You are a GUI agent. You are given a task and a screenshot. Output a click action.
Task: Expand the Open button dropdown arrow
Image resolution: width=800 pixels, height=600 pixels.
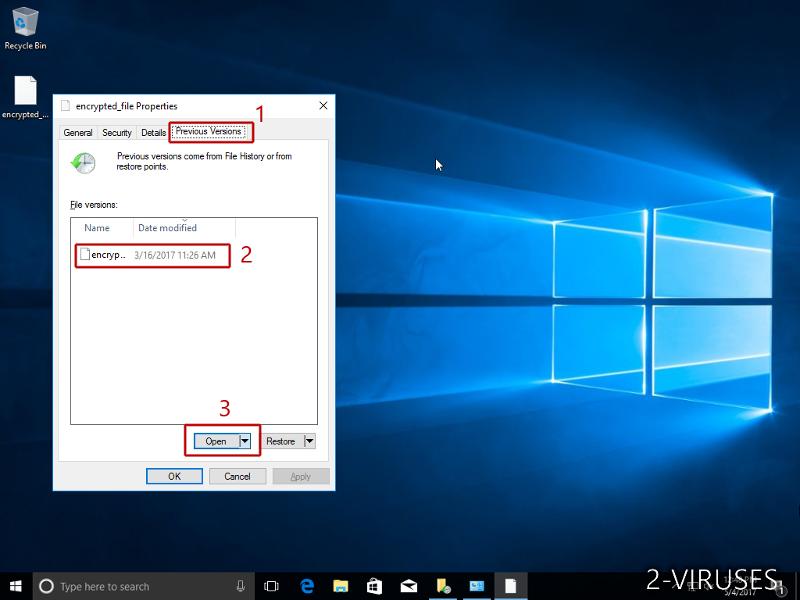click(244, 441)
